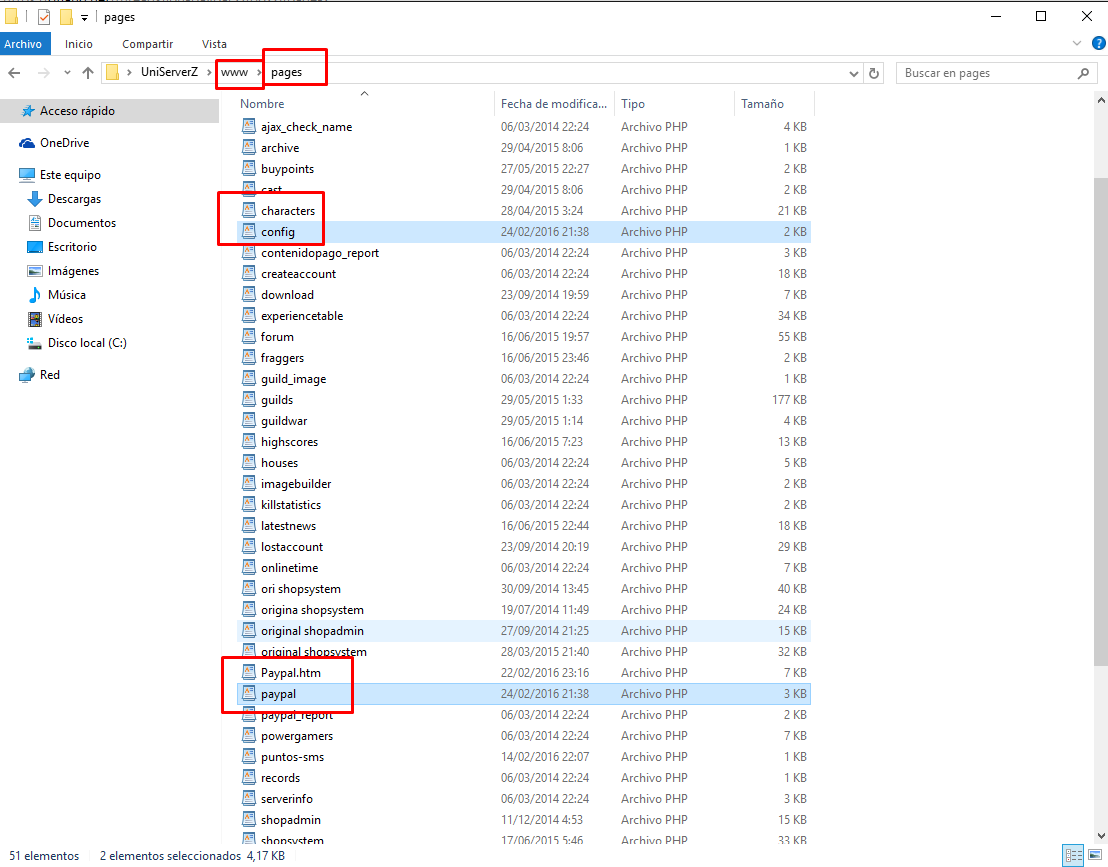
Task: Select the shopadmin file icon
Action: pos(249,820)
